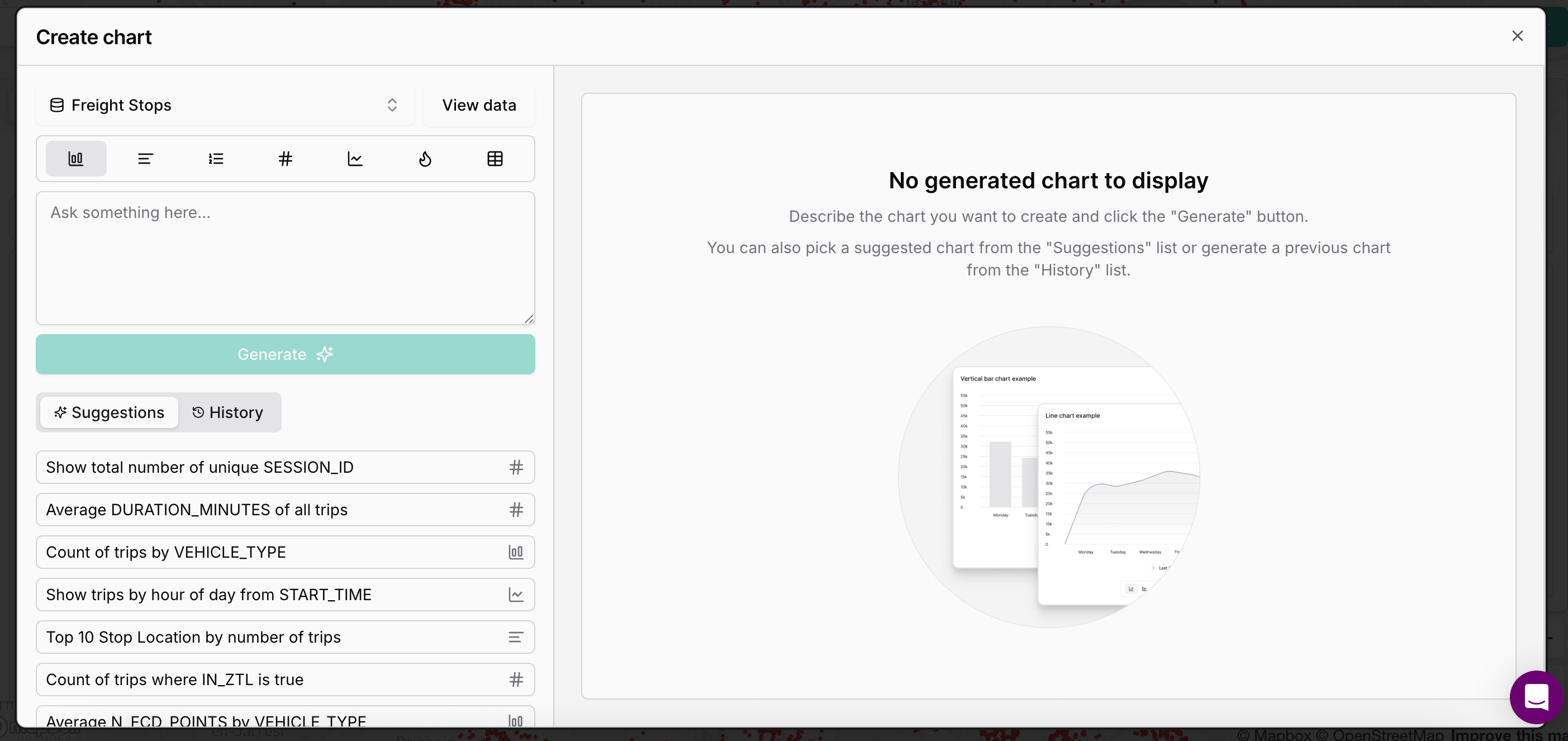The image size is (1568, 741).
Task: Click the hash icon on IN_ZTL suggestion
Action: pyautogui.click(x=516, y=680)
